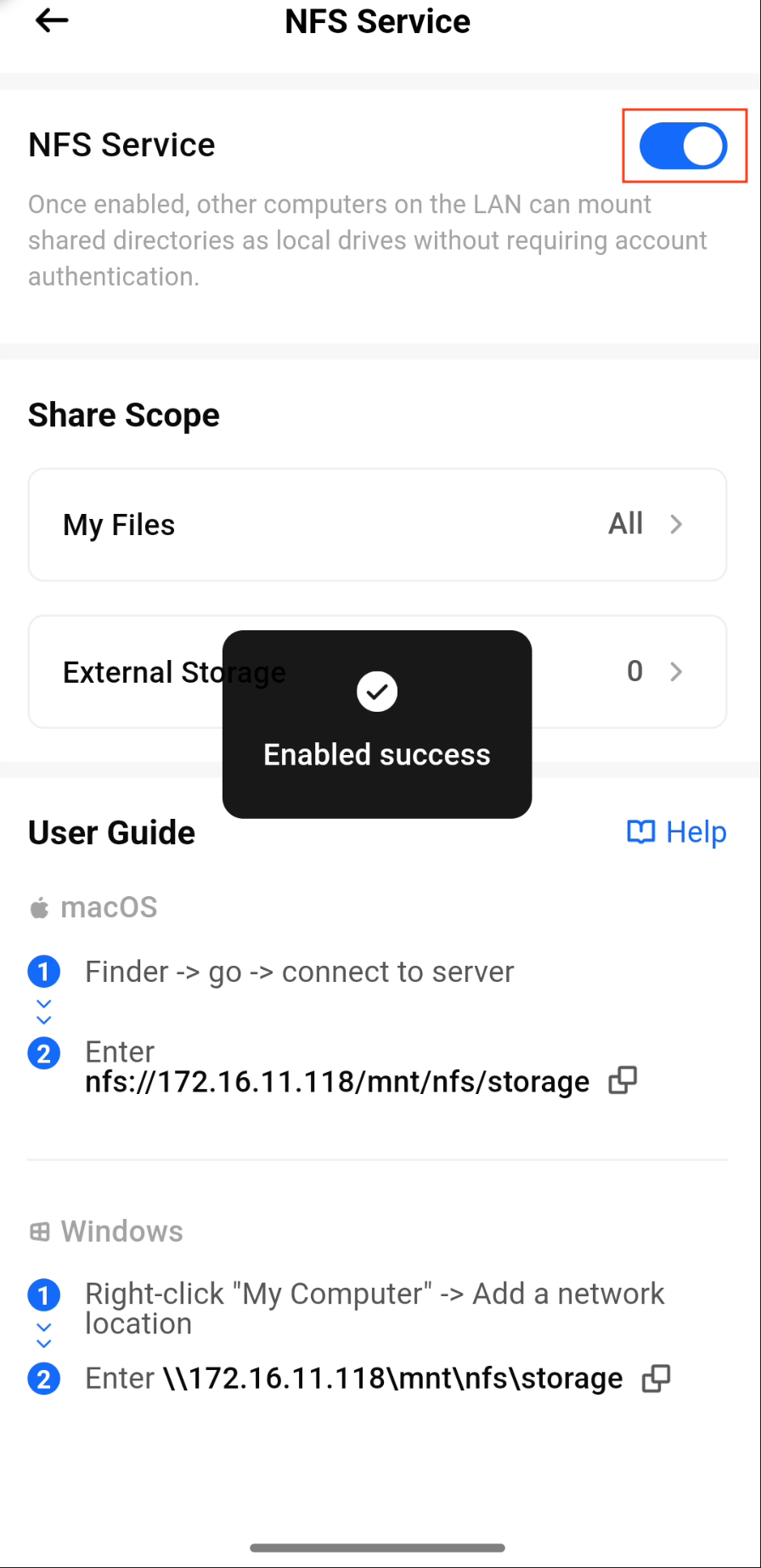This screenshot has height=1568, width=761.
Task: Click Windows step 1 number badge
Action: click(44, 1295)
